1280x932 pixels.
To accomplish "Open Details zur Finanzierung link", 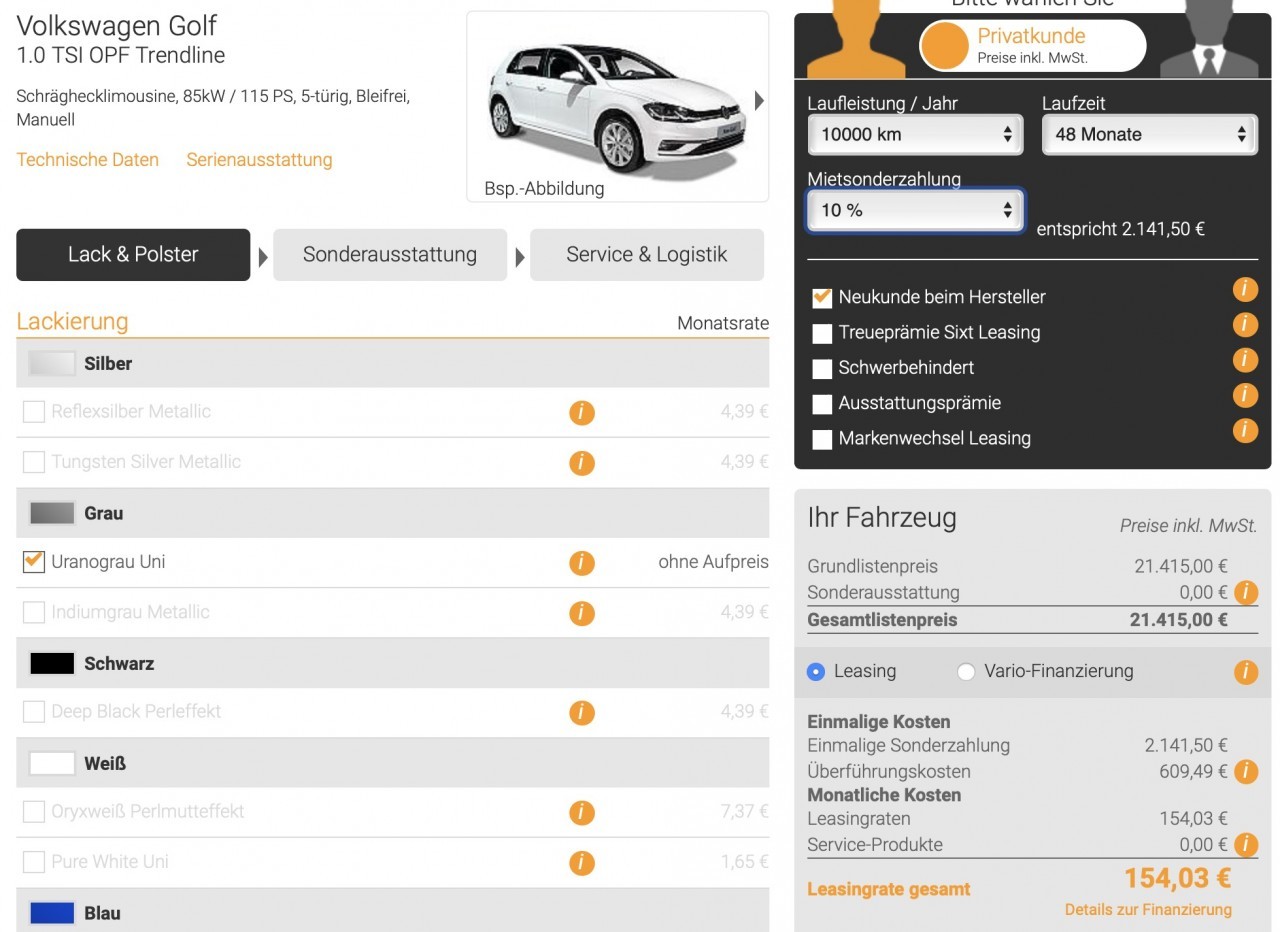I will pyautogui.click(x=1148, y=910).
